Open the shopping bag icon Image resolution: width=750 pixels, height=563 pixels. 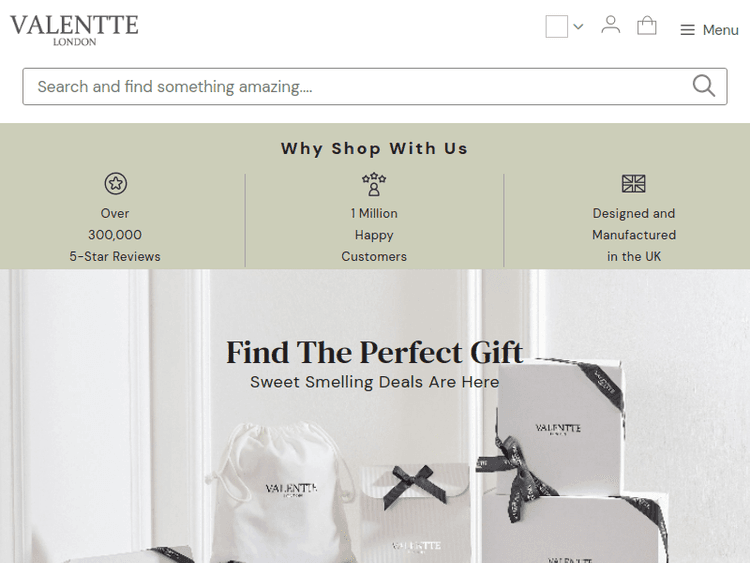pyautogui.click(x=647, y=26)
